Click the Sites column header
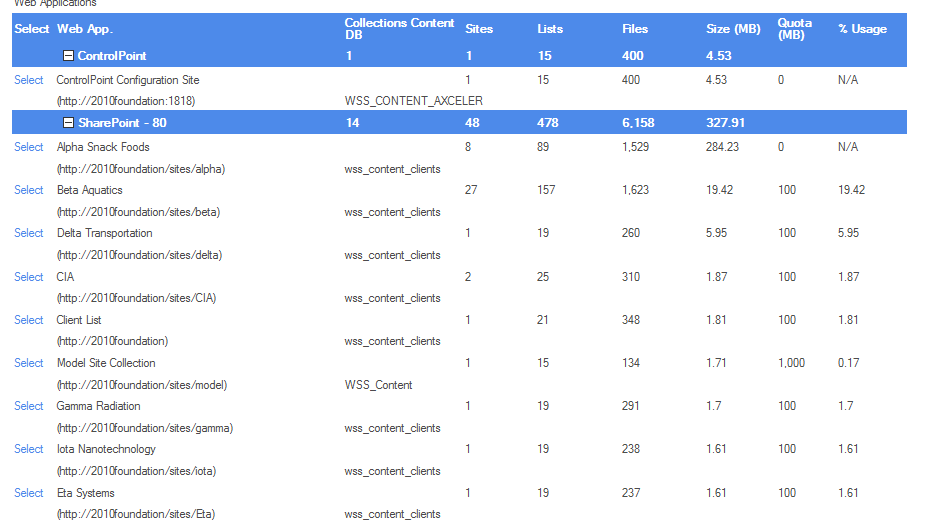This screenshot has height=522, width=926. 479,29
